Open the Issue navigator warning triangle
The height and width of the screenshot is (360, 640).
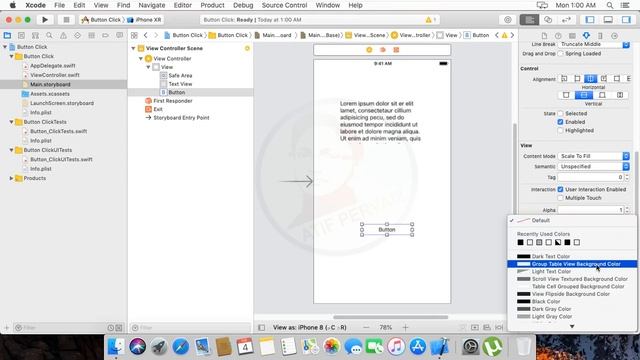(63, 36)
